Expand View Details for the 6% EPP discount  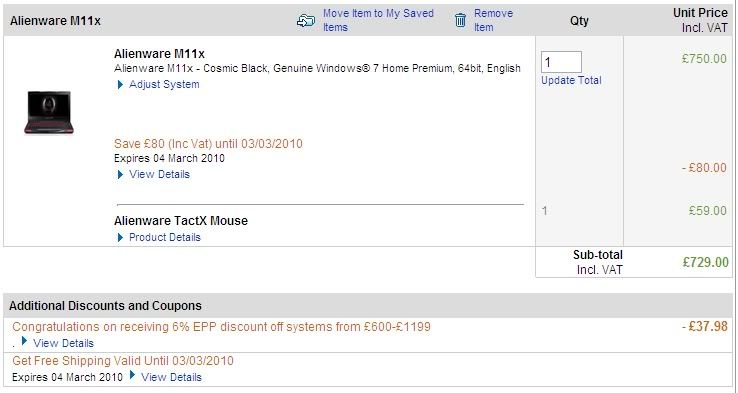click(x=64, y=343)
